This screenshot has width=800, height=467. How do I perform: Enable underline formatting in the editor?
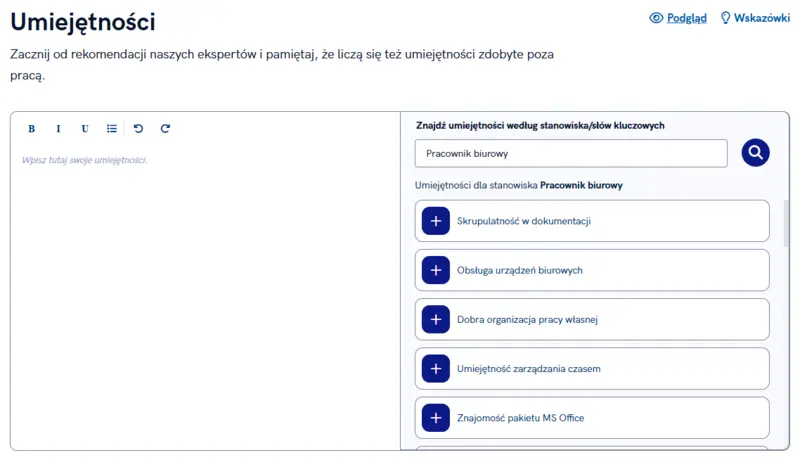(85, 128)
